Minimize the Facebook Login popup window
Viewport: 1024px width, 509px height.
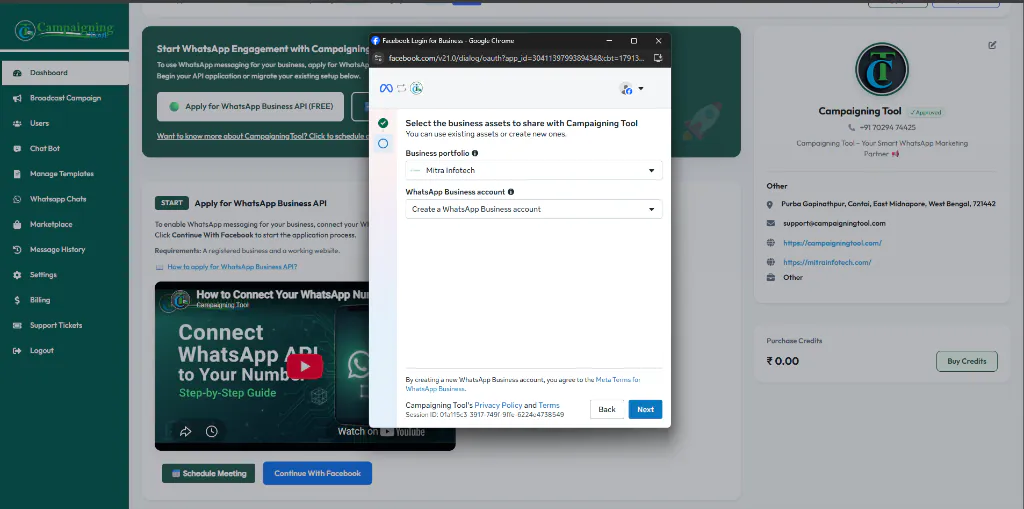608,41
